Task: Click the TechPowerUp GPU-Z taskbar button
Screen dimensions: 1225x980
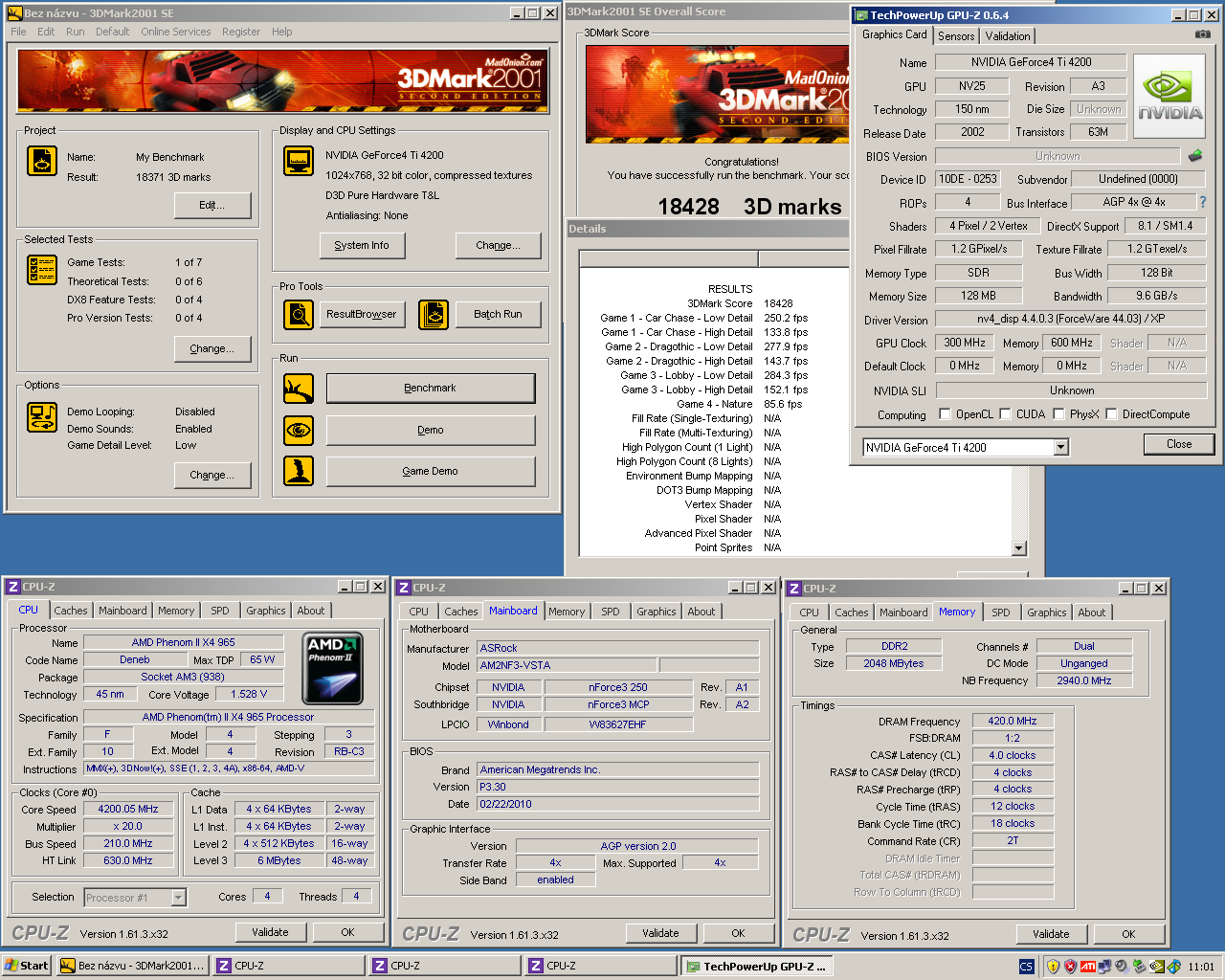Action: pyautogui.click(x=757, y=967)
